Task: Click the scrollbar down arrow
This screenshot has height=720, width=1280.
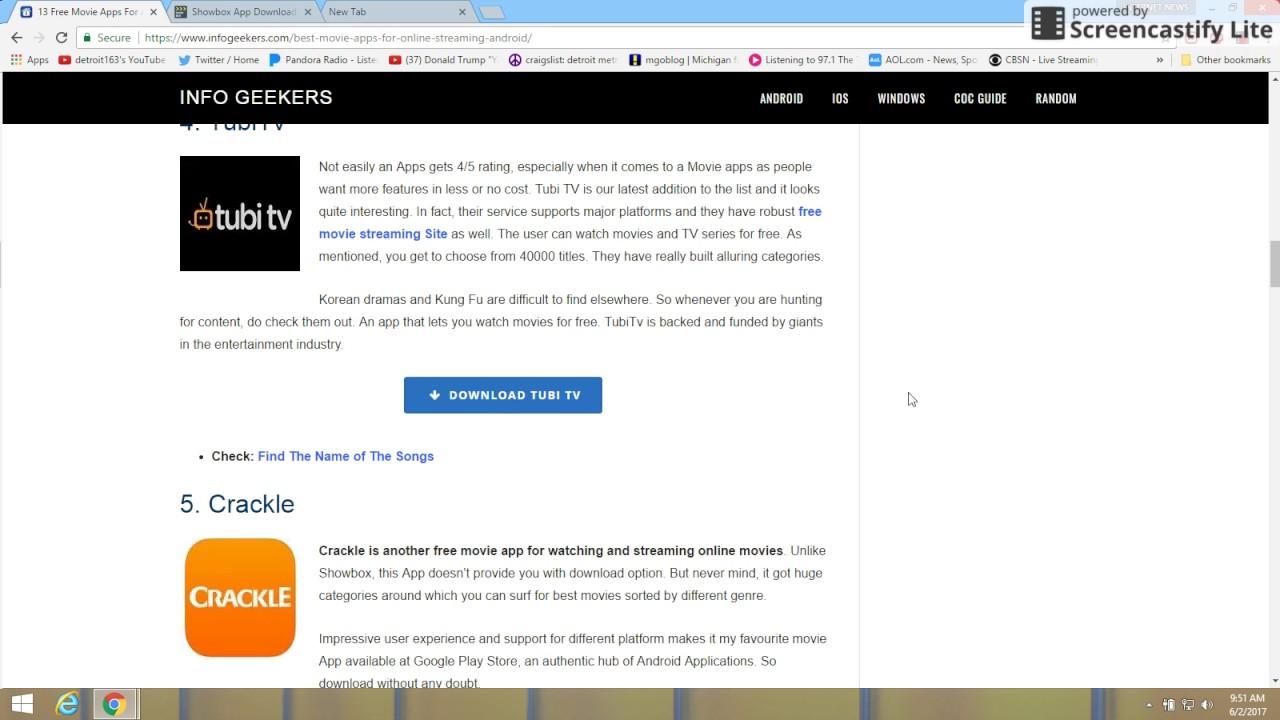Action: pos(1274,680)
